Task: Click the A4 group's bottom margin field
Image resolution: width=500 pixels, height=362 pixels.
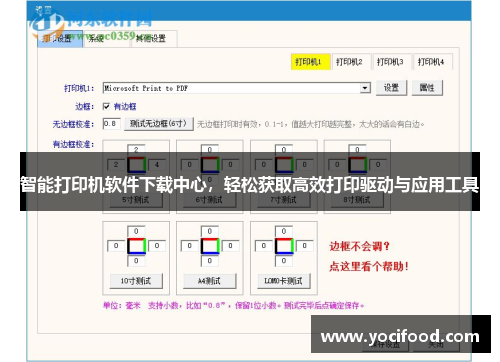Action: click(x=210, y=261)
